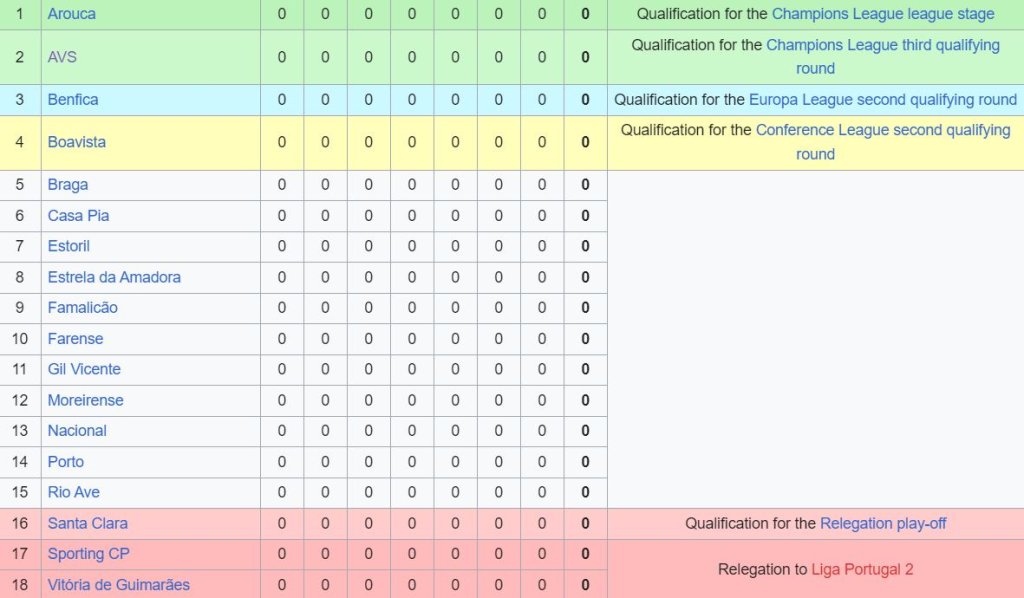
Task: Click the AVS team link
Action: tap(62, 57)
